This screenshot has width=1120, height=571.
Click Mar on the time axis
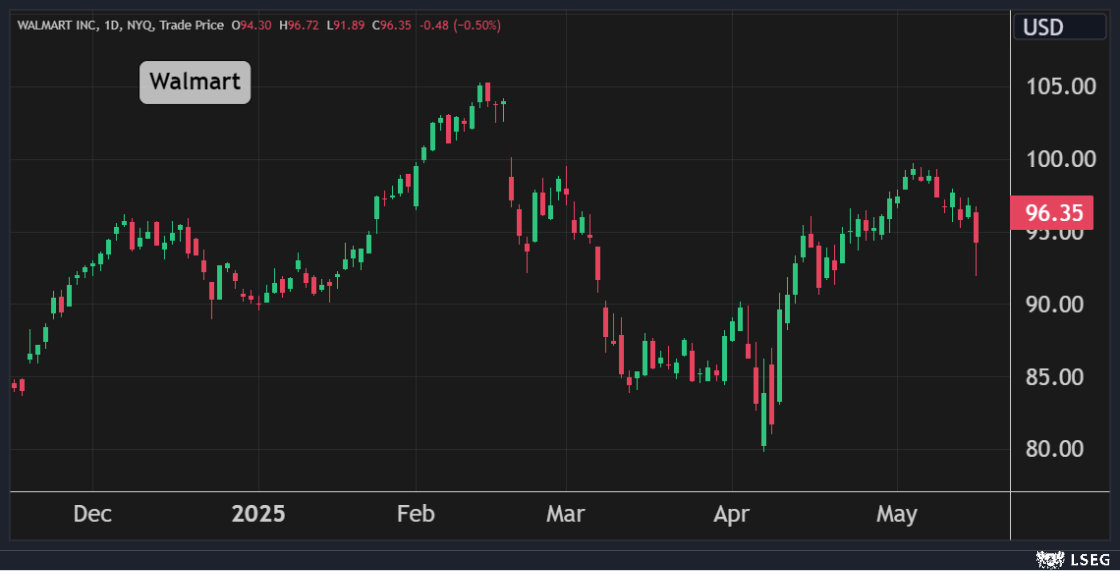(x=566, y=515)
